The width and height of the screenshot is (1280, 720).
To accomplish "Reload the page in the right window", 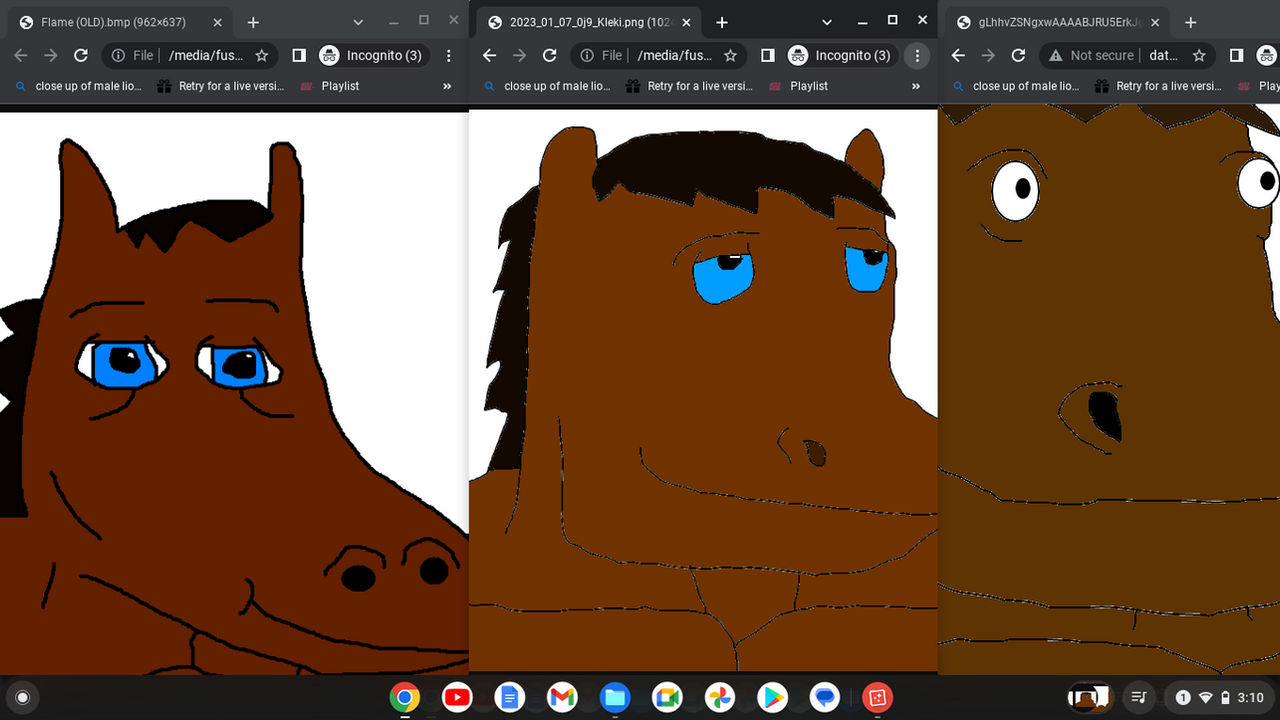I will (1019, 56).
